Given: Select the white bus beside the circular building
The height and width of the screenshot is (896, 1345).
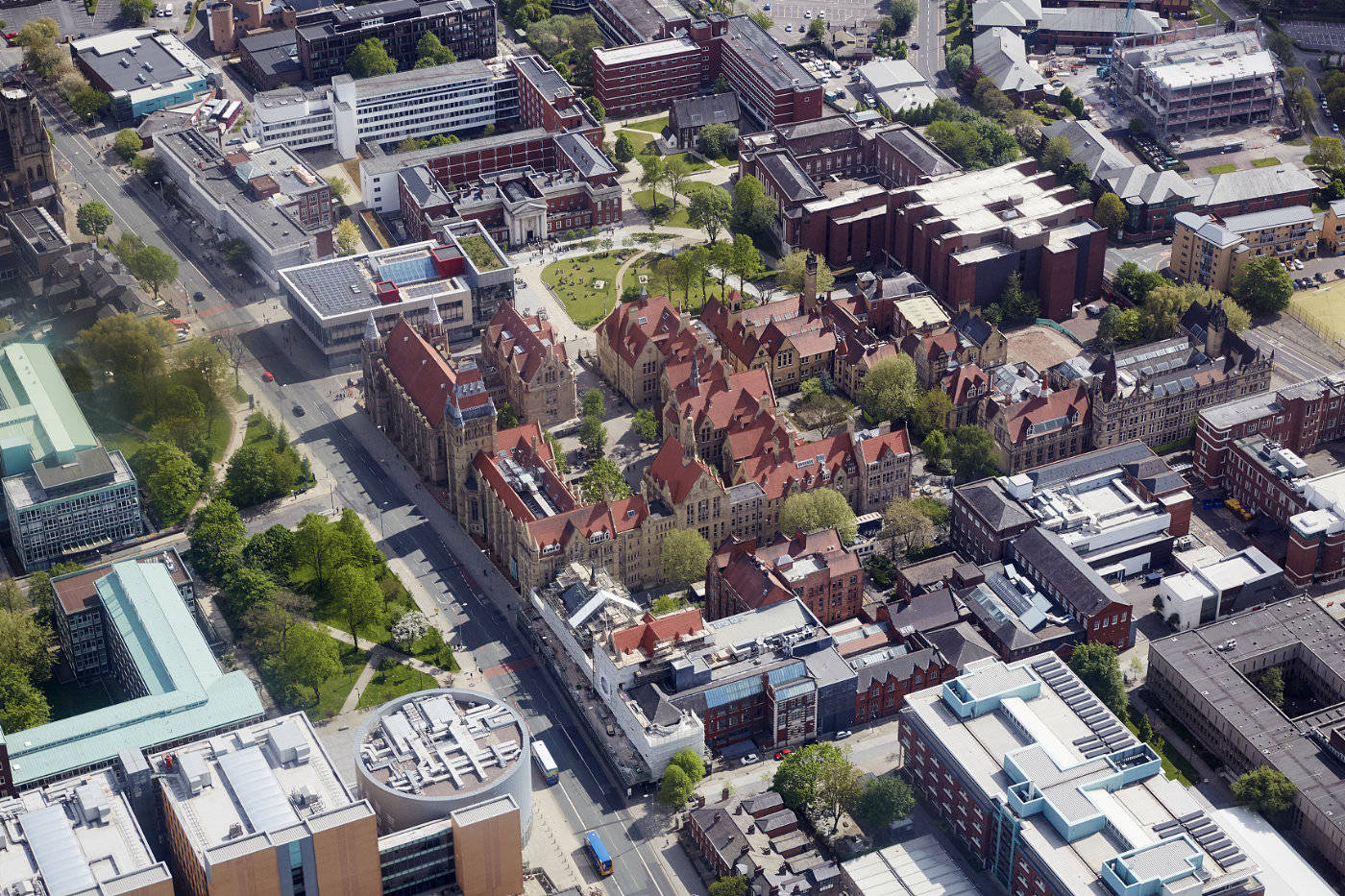Looking at the screenshot, I should coord(545,761).
